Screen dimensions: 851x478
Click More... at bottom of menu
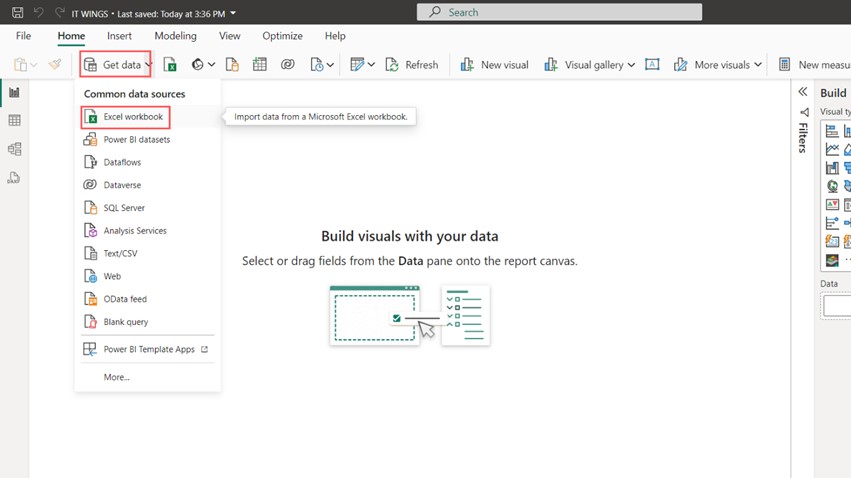[x=117, y=377]
